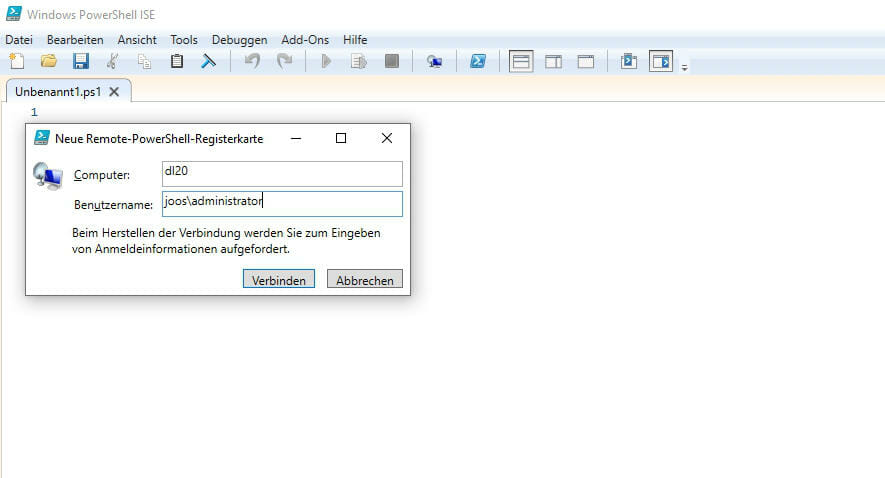Save the script with floppy disk icon
885x478 pixels.
pos(81,61)
